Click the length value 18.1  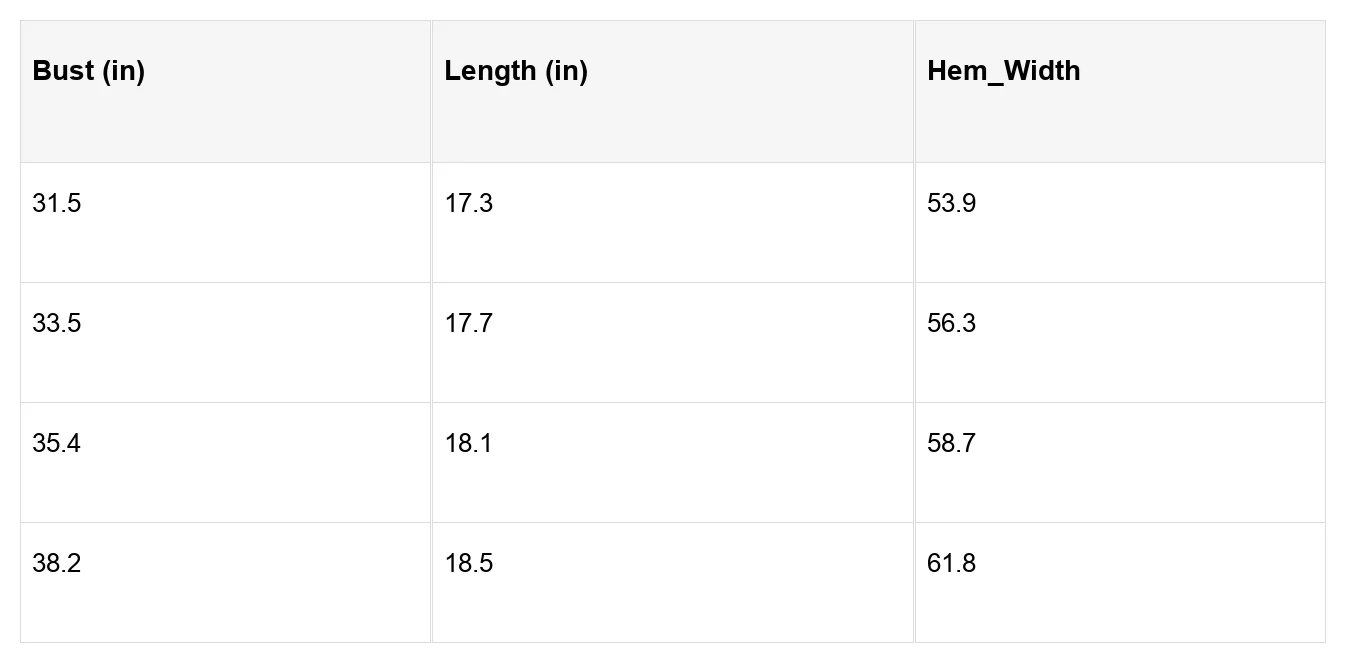pos(468,444)
